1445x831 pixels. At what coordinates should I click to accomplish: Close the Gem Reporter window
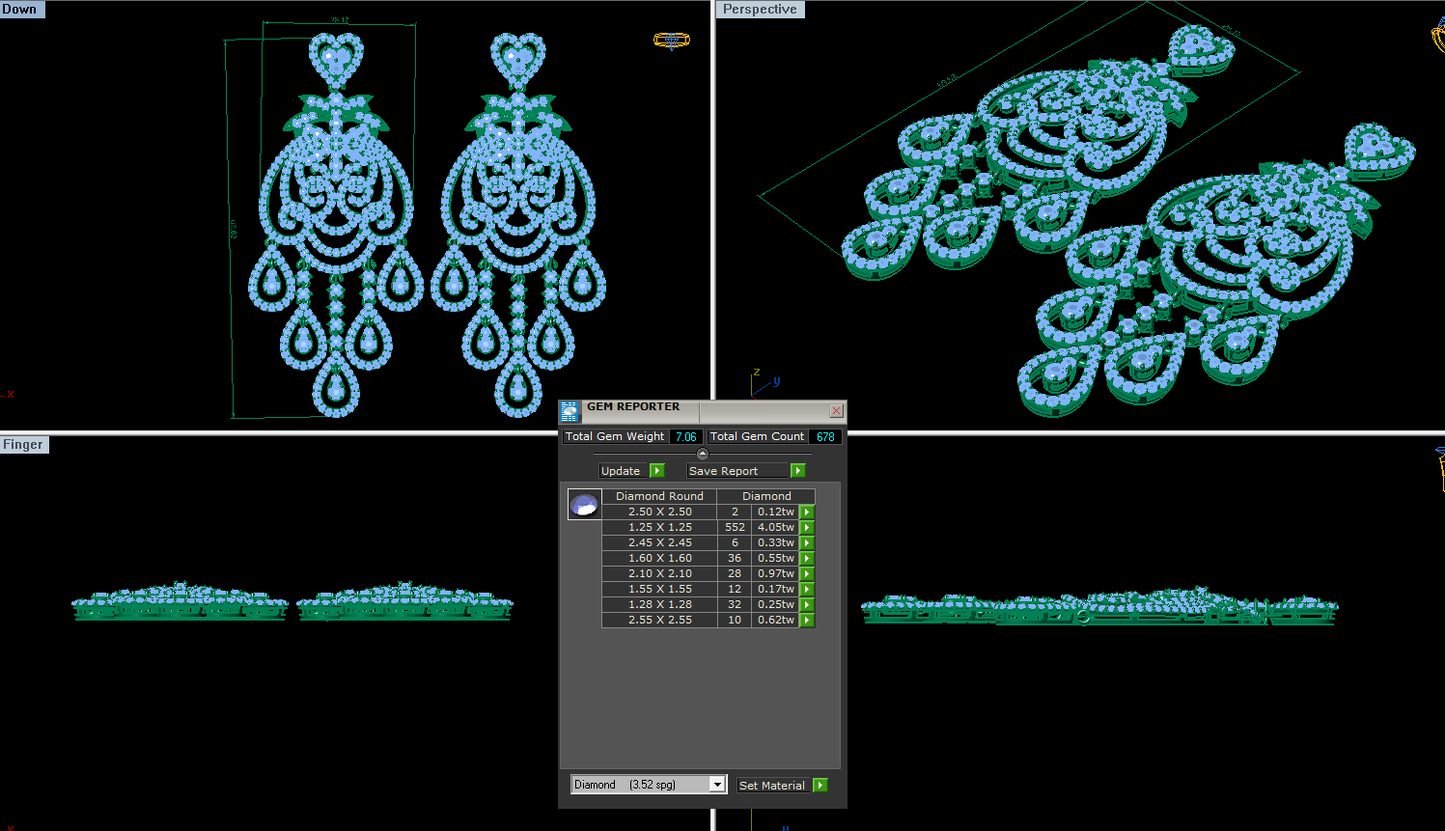[x=837, y=411]
